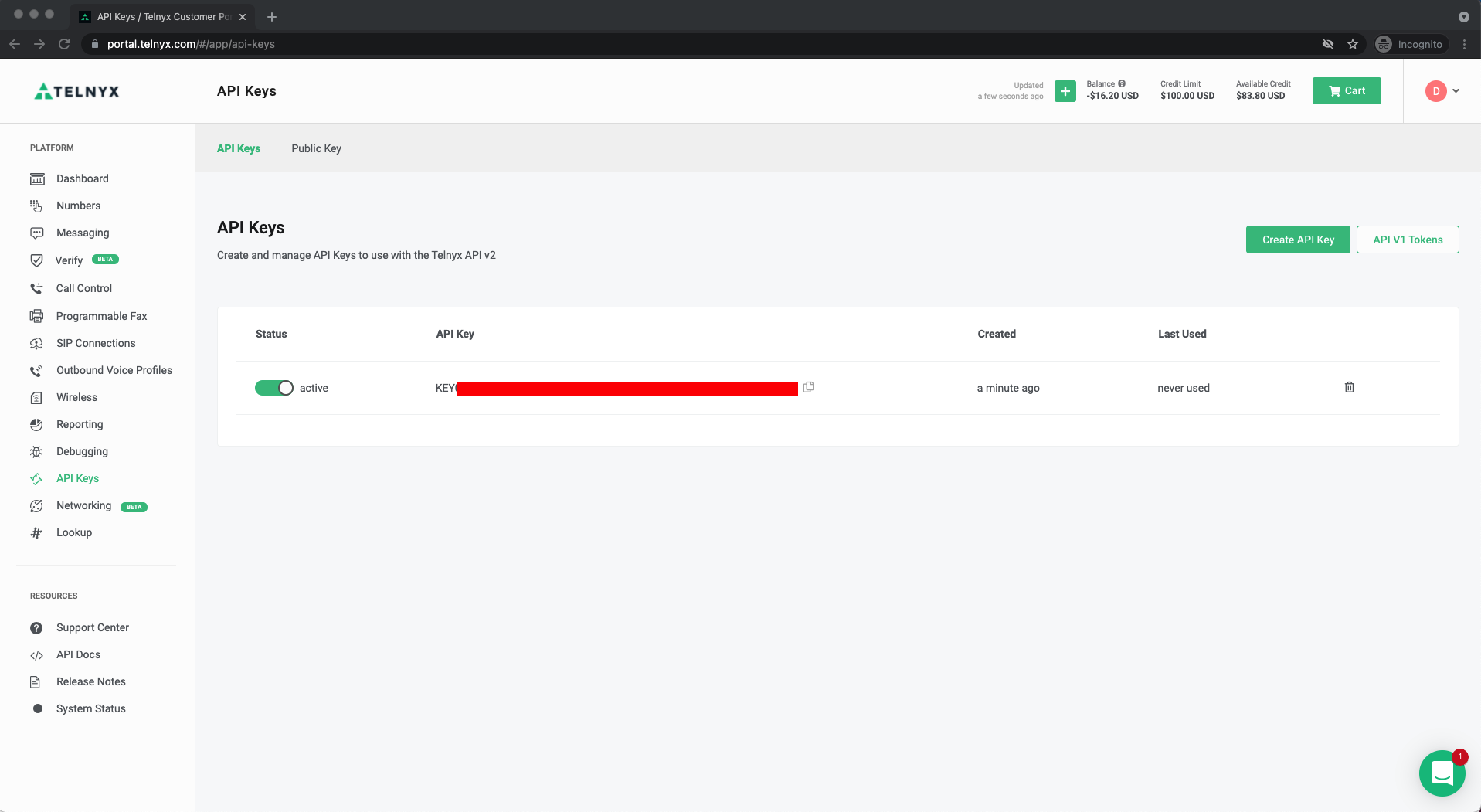Open the Messaging menu item

(83, 233)
